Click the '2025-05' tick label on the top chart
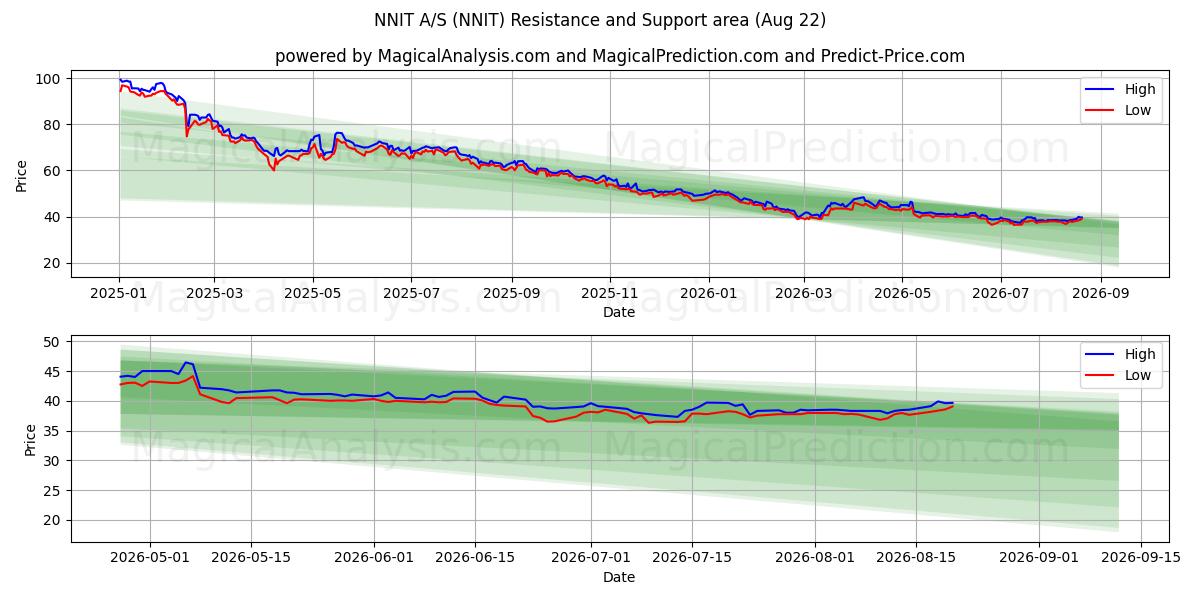This screenshot has width=1200, height=600. (313, 294)
